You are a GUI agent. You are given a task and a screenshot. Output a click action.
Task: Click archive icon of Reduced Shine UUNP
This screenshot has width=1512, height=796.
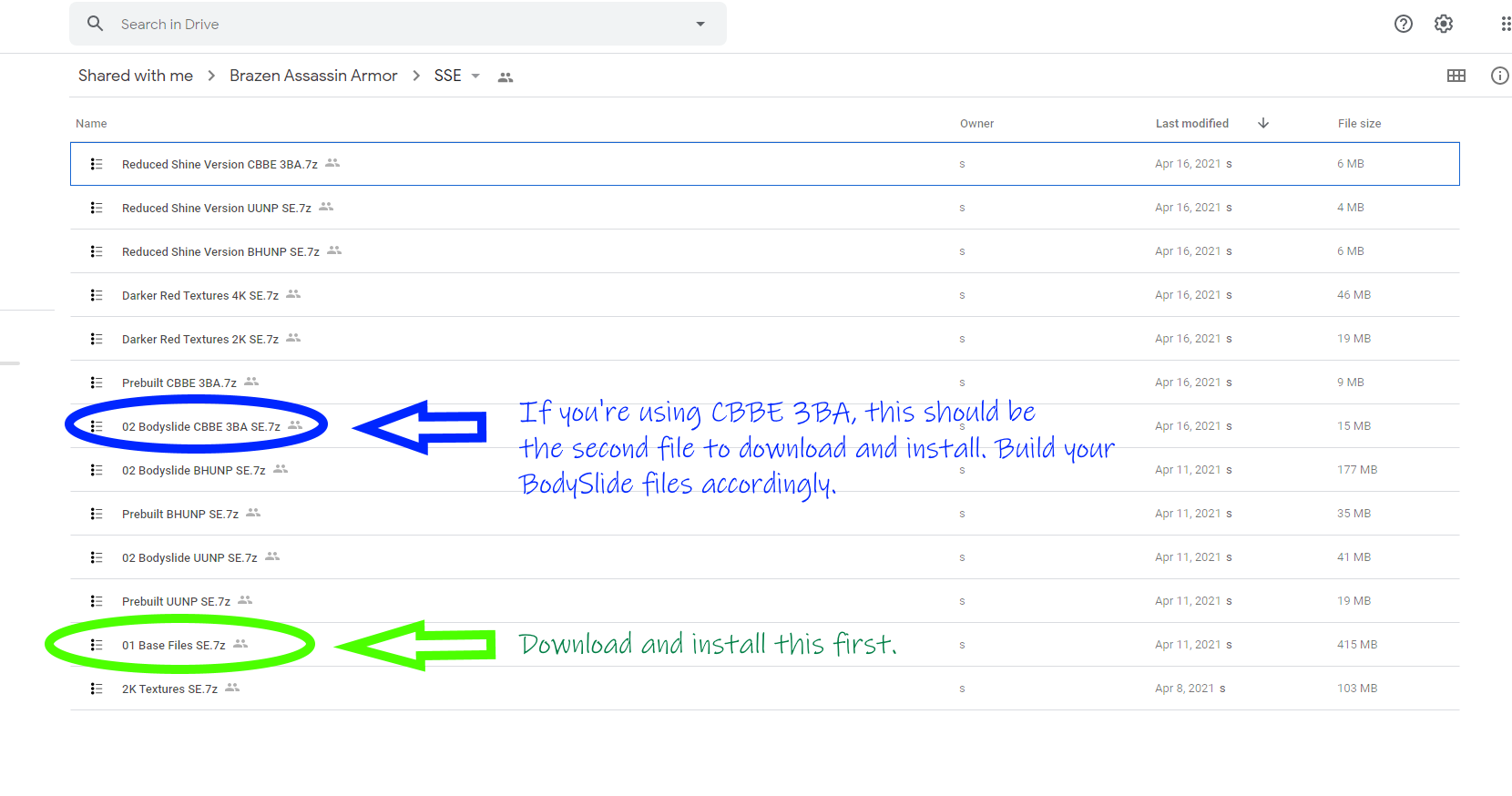click(97, 208)
